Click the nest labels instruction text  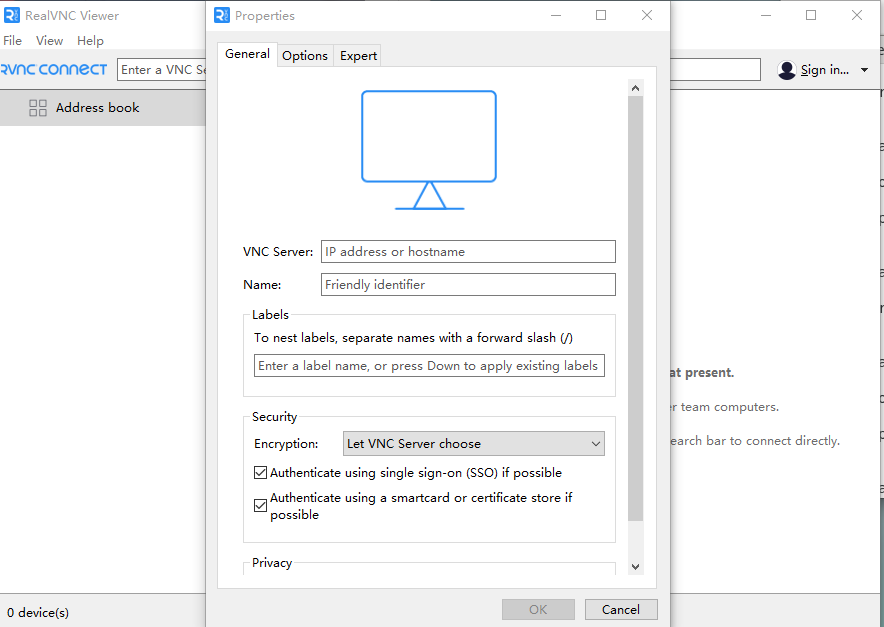[x=413, y=338]
